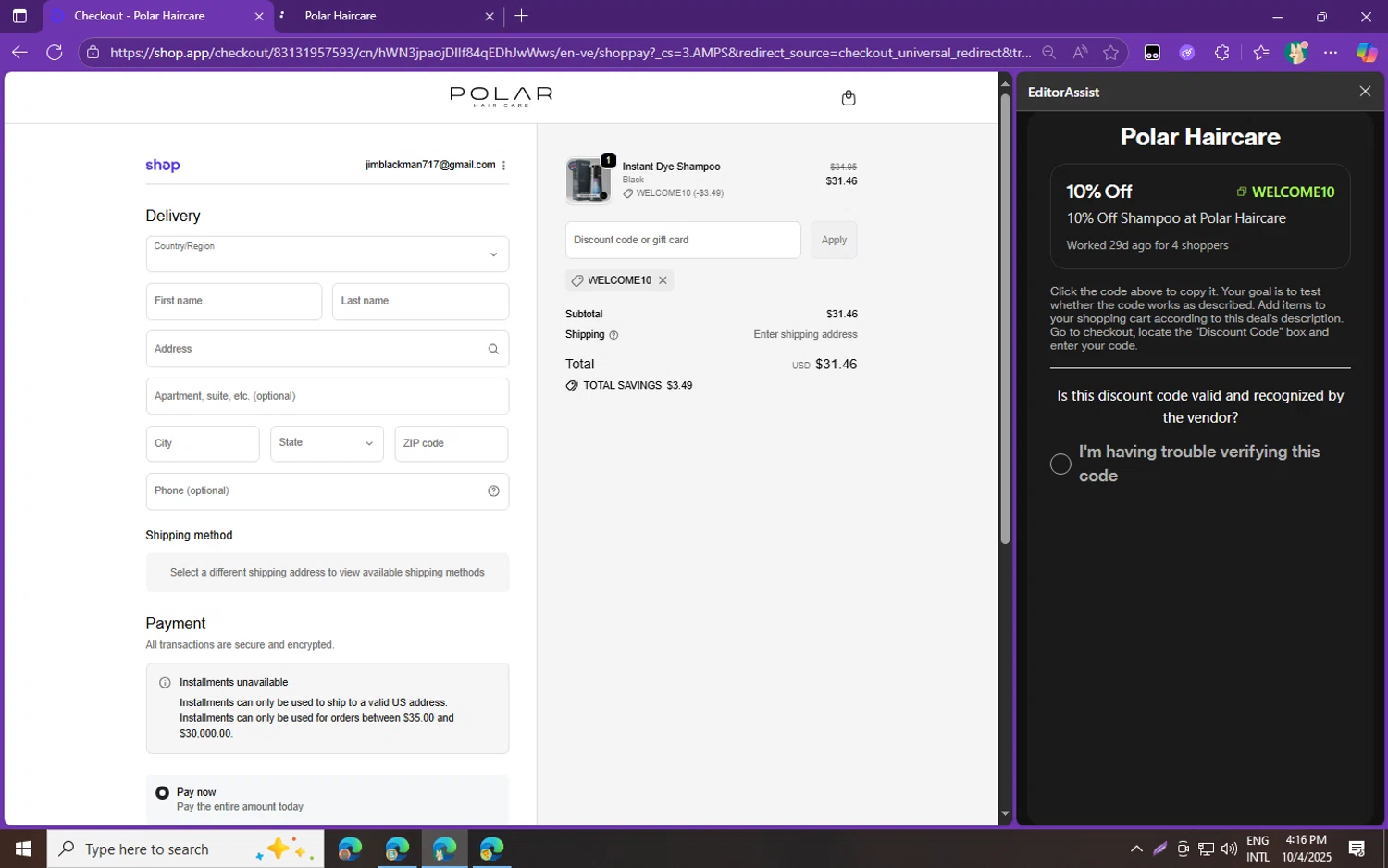The image size is (1388, 868).
Task: Click the Last name field
Action: 420,302
